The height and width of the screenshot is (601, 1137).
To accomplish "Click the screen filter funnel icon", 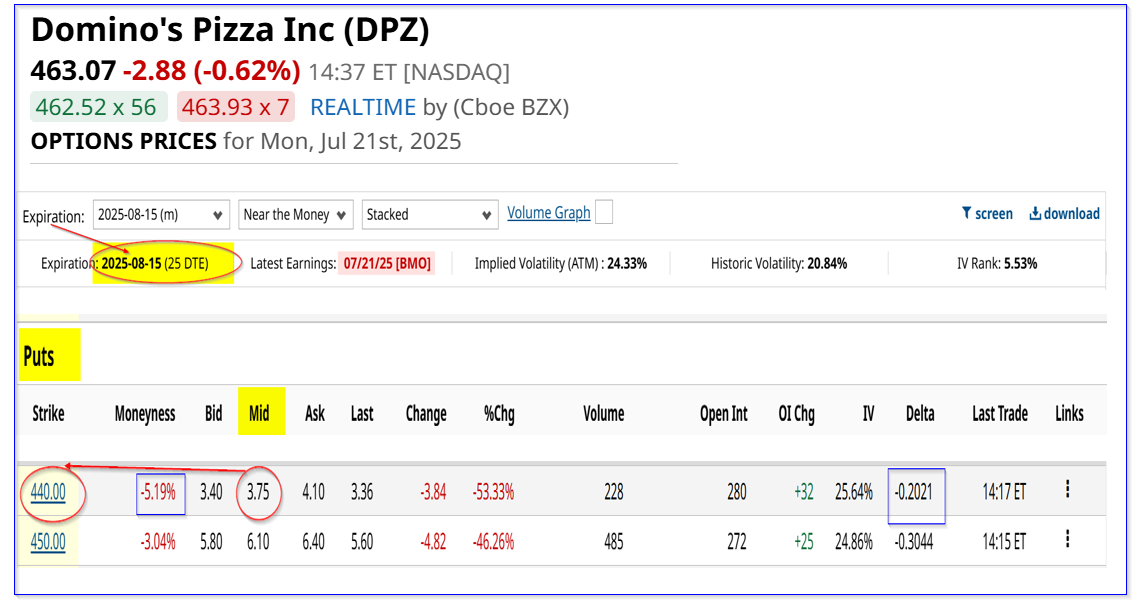I will (x=966, y=212).
